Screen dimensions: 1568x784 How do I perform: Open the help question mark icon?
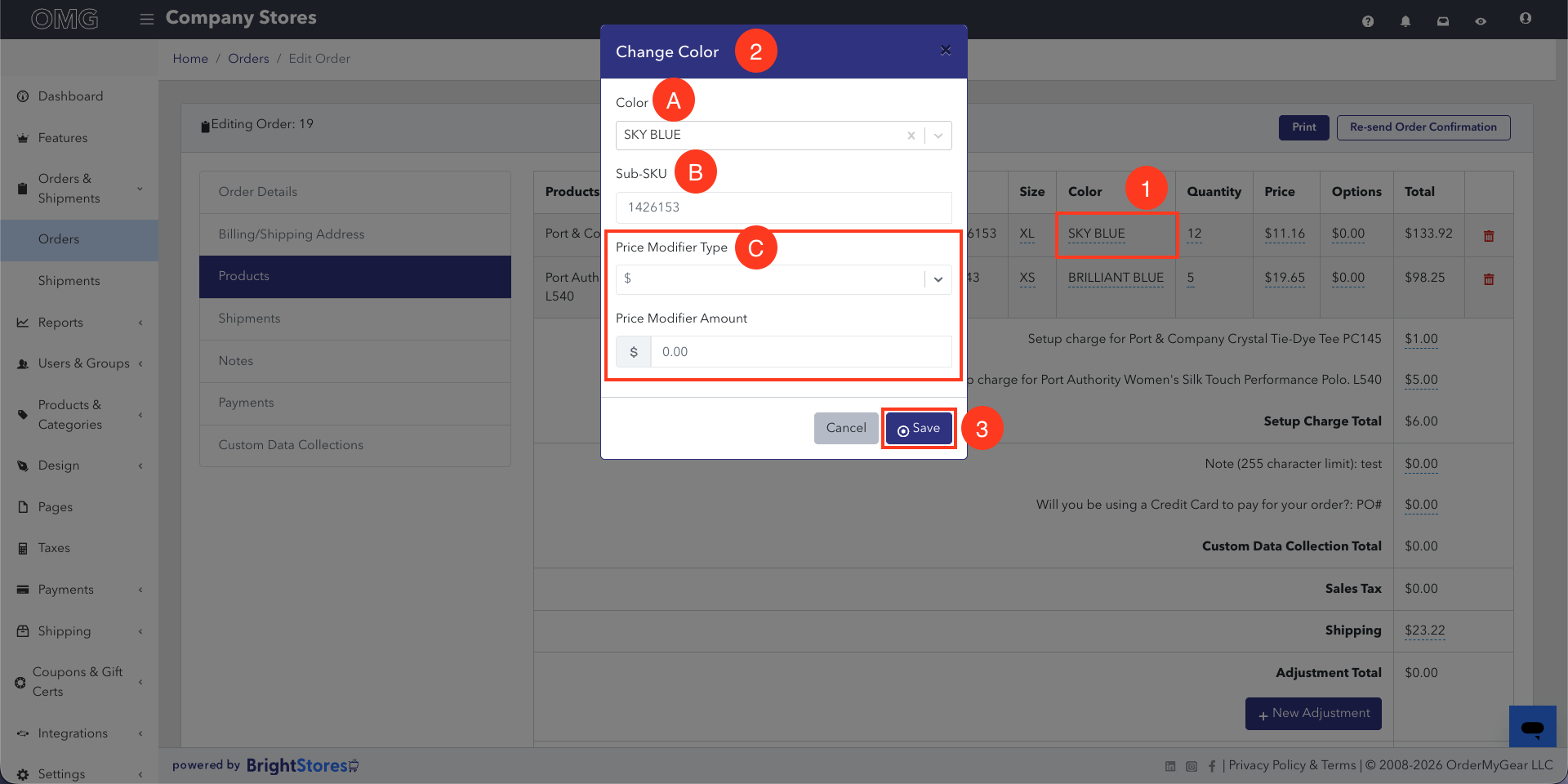[x=1368, y=21]
